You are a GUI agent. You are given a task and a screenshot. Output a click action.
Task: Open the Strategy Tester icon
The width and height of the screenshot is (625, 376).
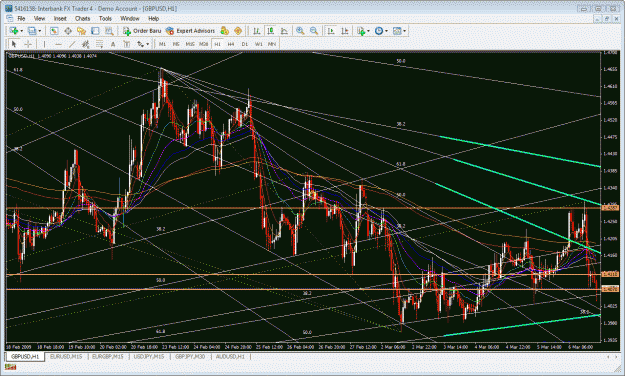coord(109,31)
